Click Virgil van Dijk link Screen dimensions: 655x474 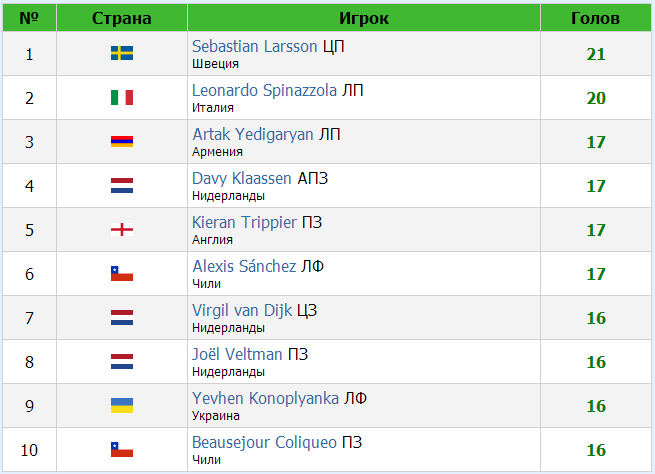242,311
